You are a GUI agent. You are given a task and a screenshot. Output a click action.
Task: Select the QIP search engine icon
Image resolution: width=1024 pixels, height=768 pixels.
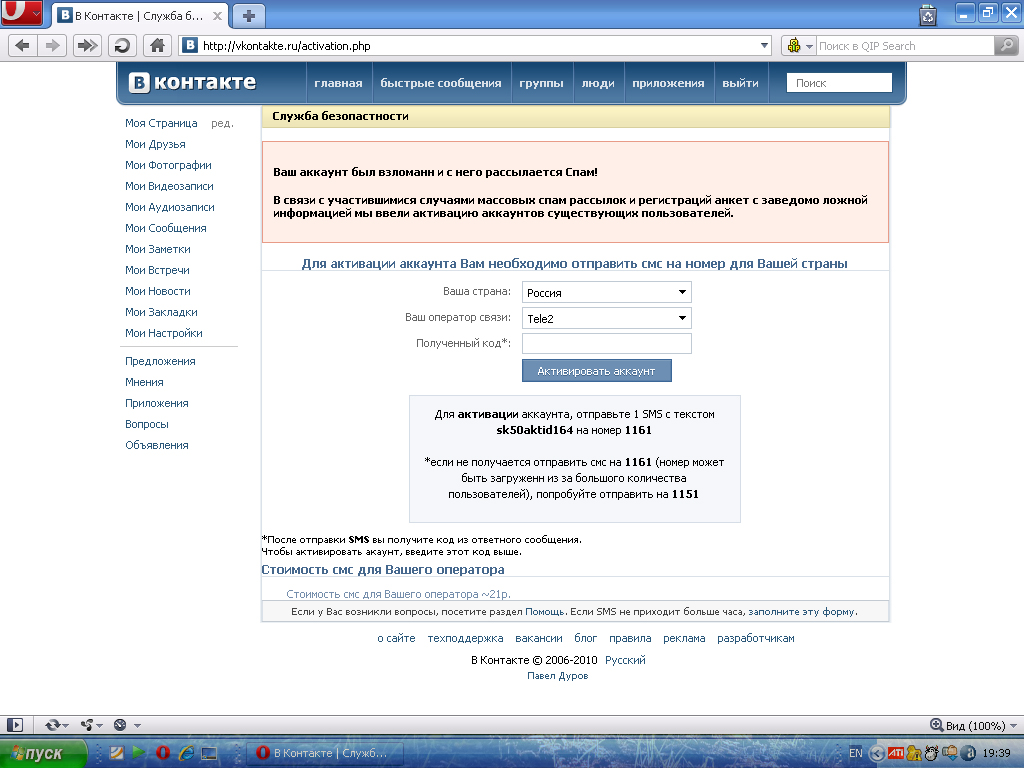(794, 46)
